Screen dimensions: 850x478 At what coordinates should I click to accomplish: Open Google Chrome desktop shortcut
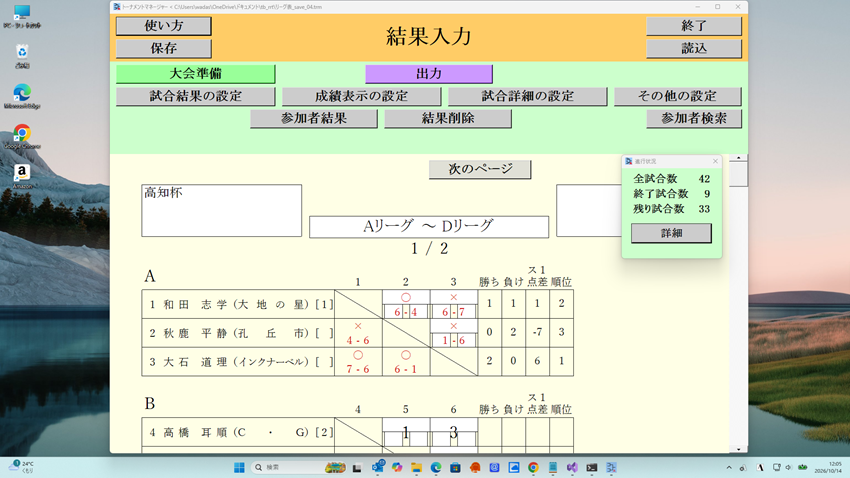click(x=22, y=137)
